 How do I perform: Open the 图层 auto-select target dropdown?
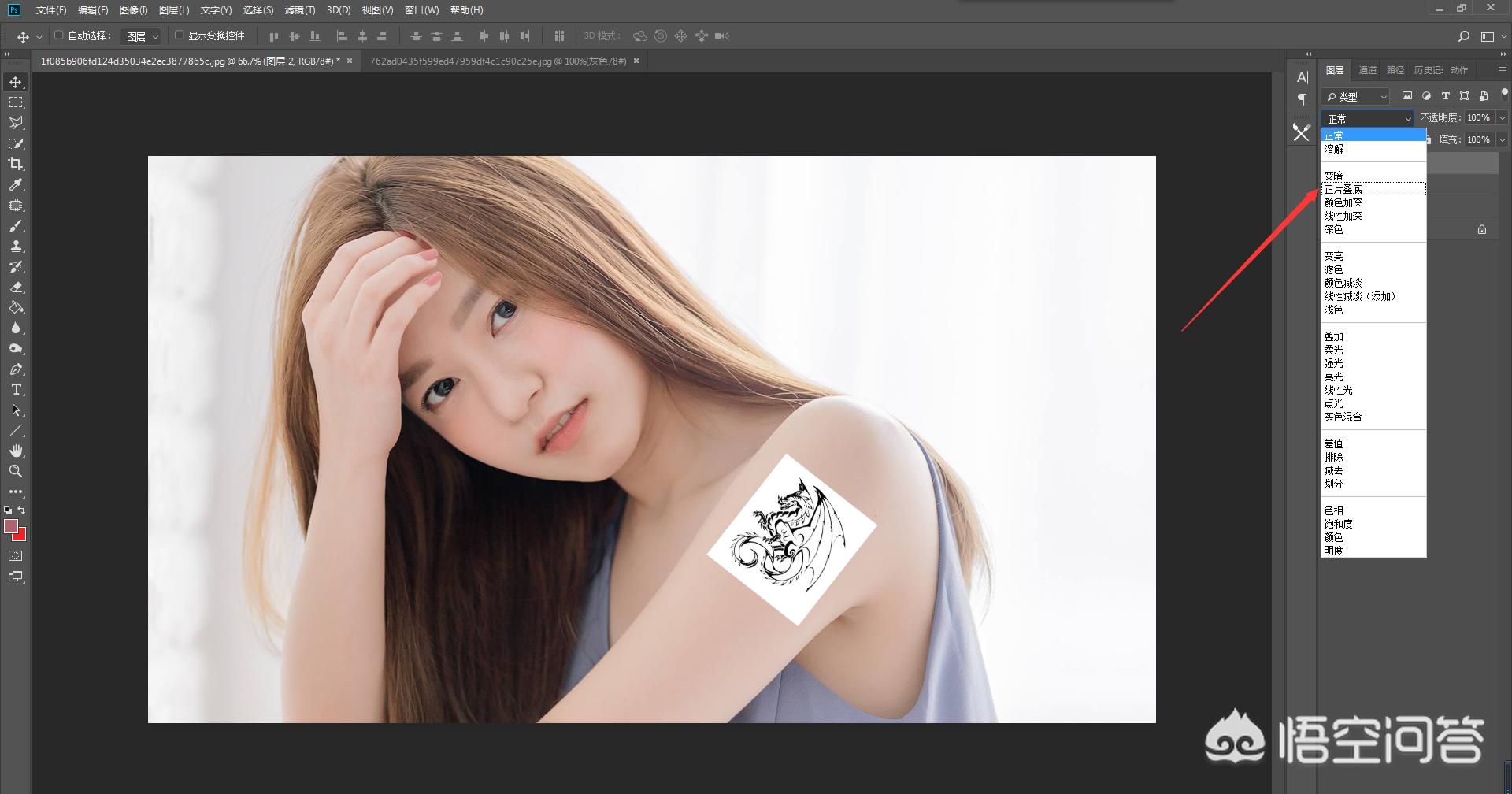click(x=143, y=36)
